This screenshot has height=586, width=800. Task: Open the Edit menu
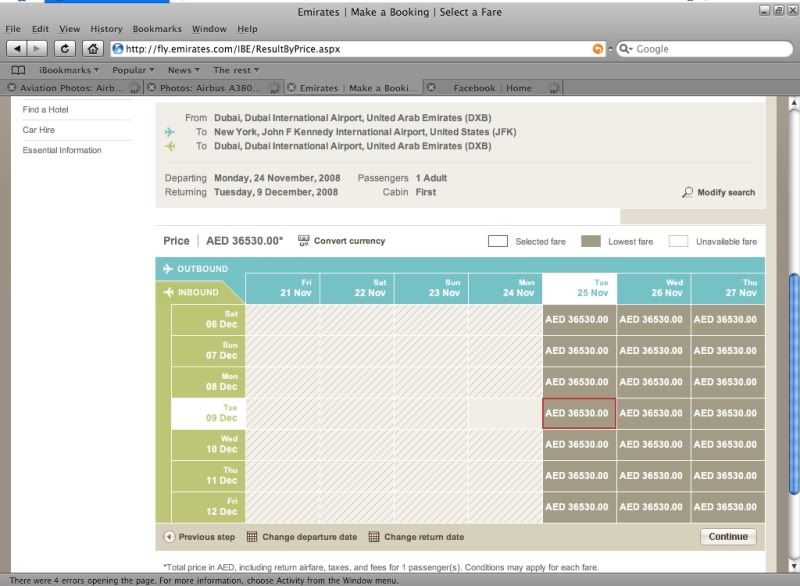(40, 29)
